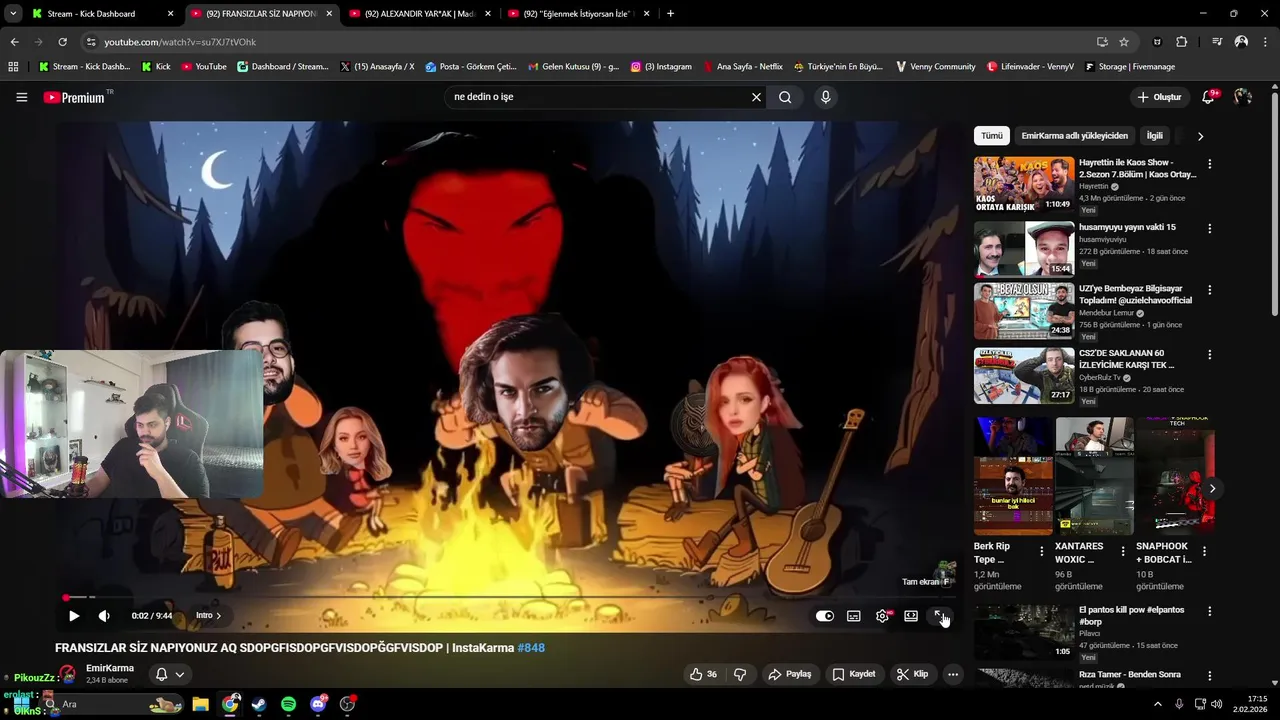Switch to theater mode view

911,616
